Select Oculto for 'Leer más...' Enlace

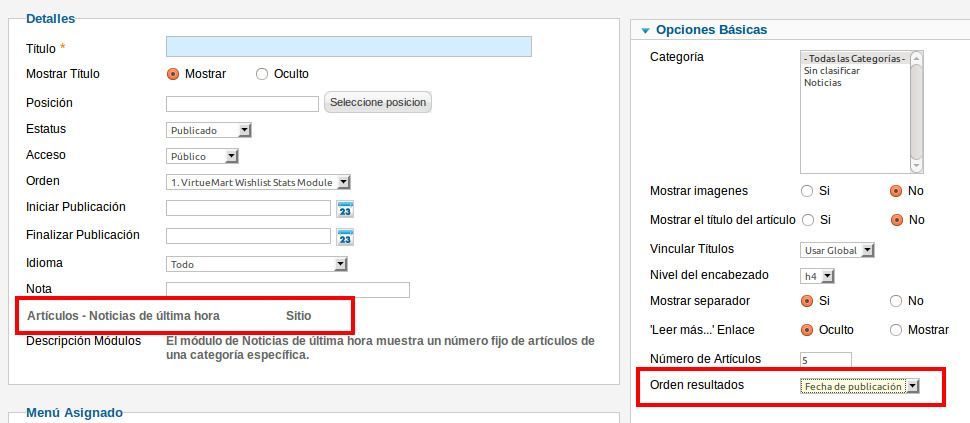coord(807,330)
